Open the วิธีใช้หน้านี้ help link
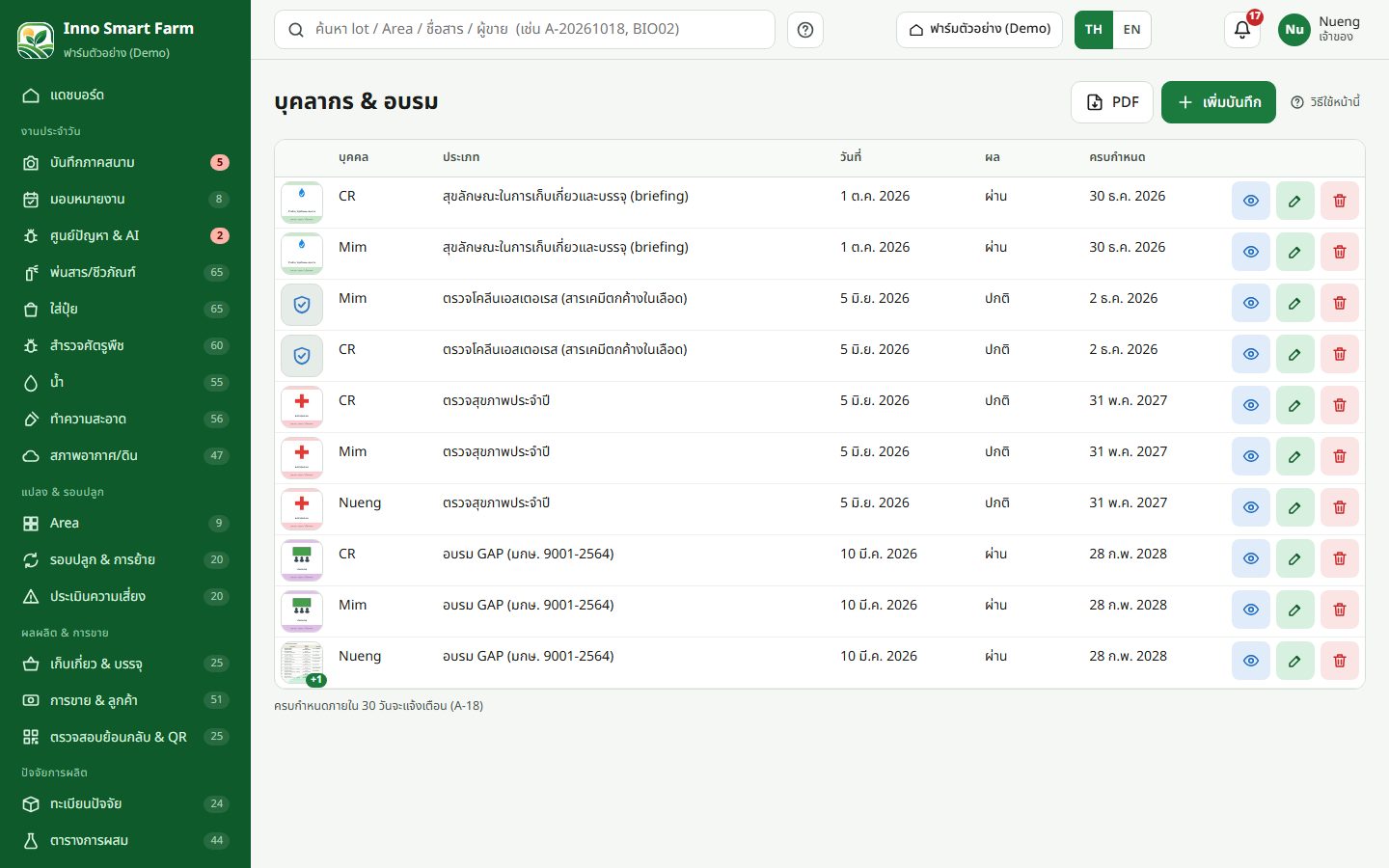The width and height of the screenshot is (1389, 868). (x=1325, y=102)
